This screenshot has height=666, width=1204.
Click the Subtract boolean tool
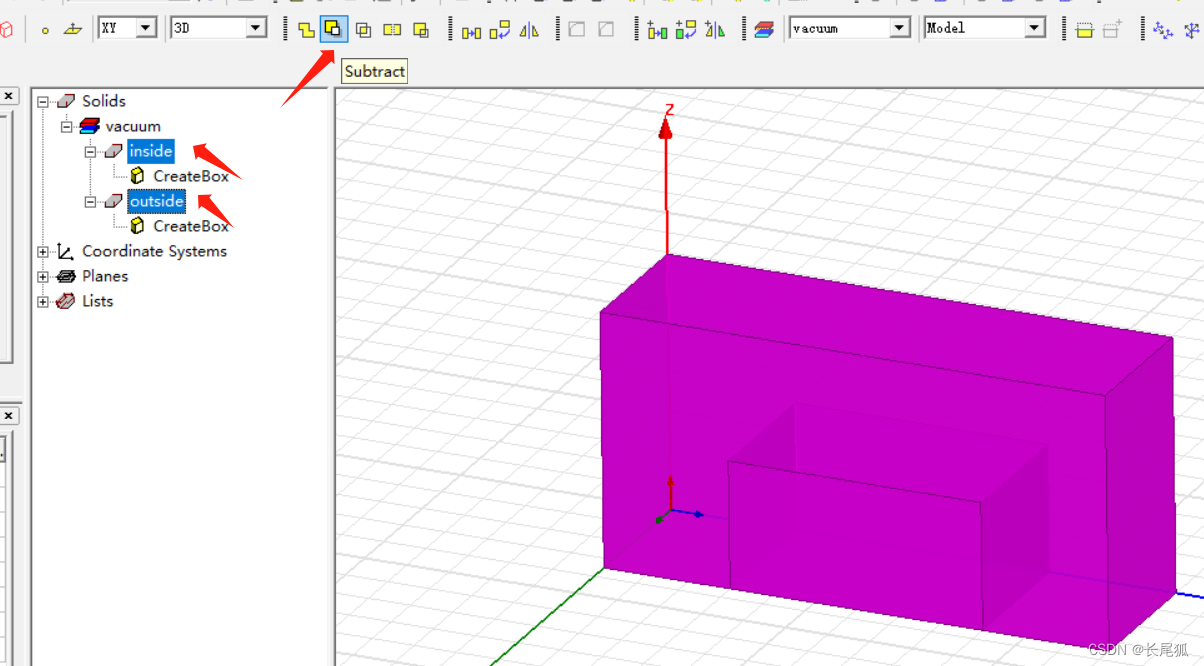tap(334, 29)
